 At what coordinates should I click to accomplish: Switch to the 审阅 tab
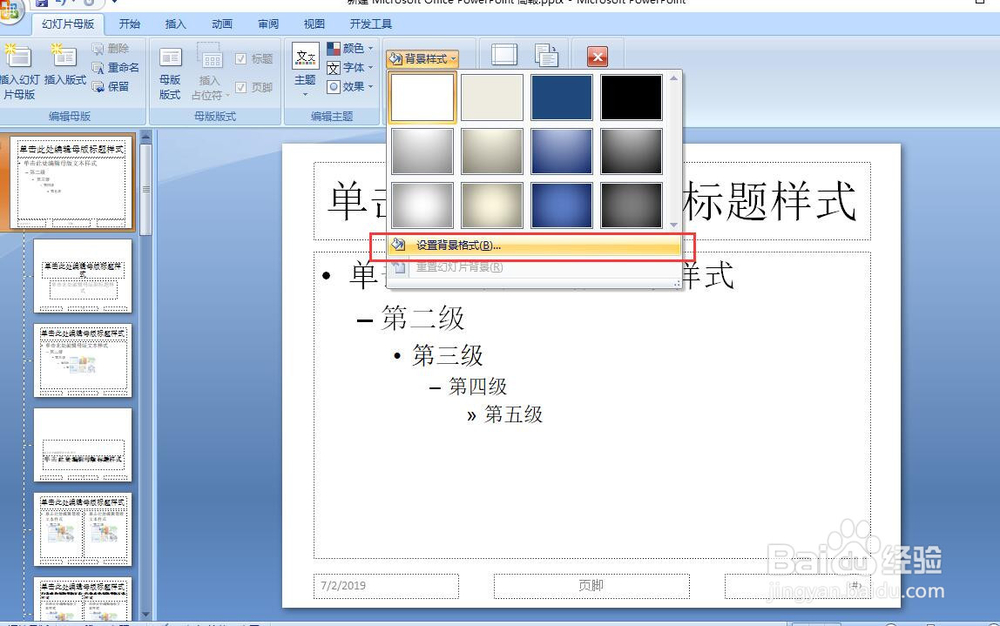click(x=268, y=24)
